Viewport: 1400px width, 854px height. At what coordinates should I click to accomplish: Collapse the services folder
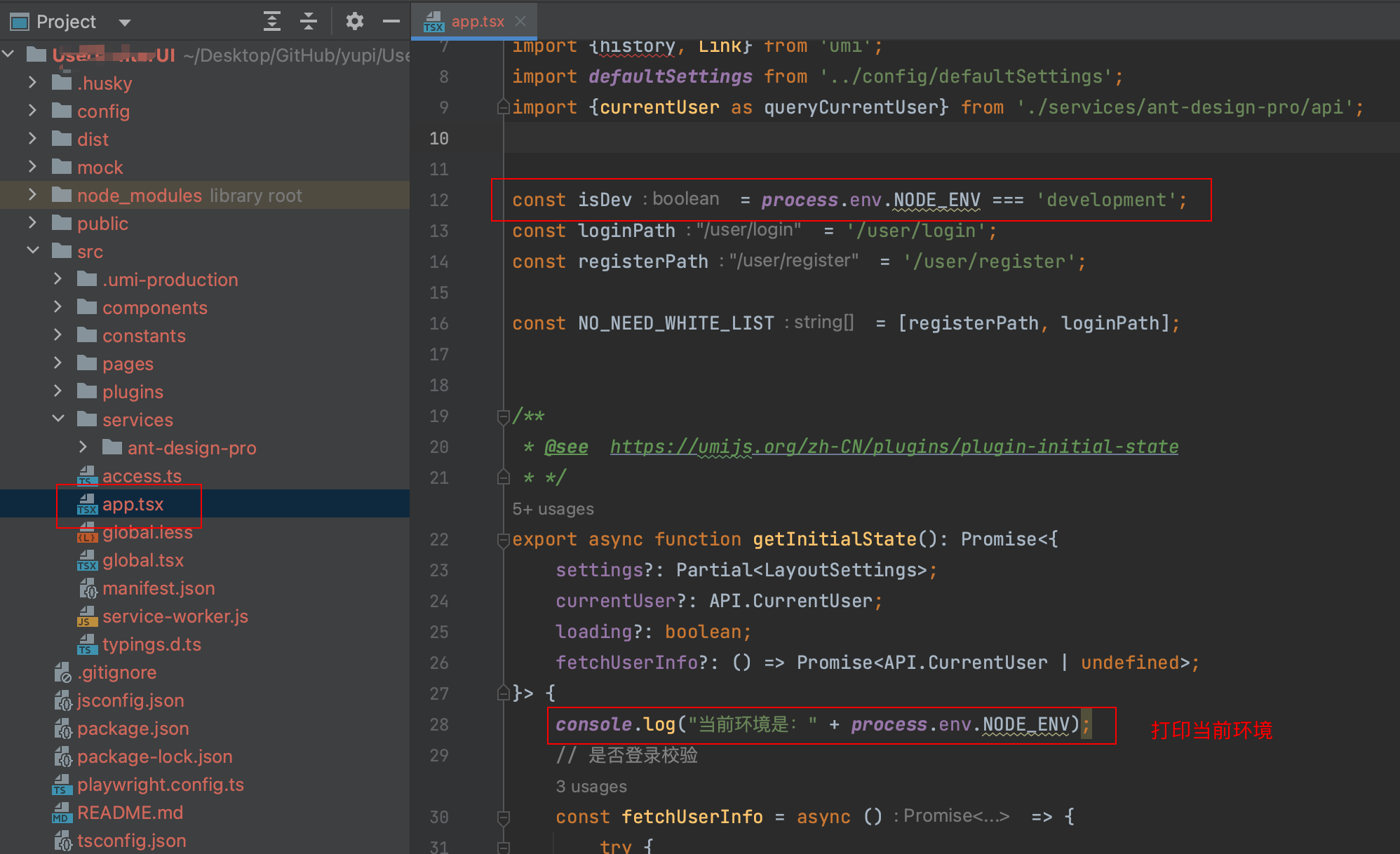point(58,419)
